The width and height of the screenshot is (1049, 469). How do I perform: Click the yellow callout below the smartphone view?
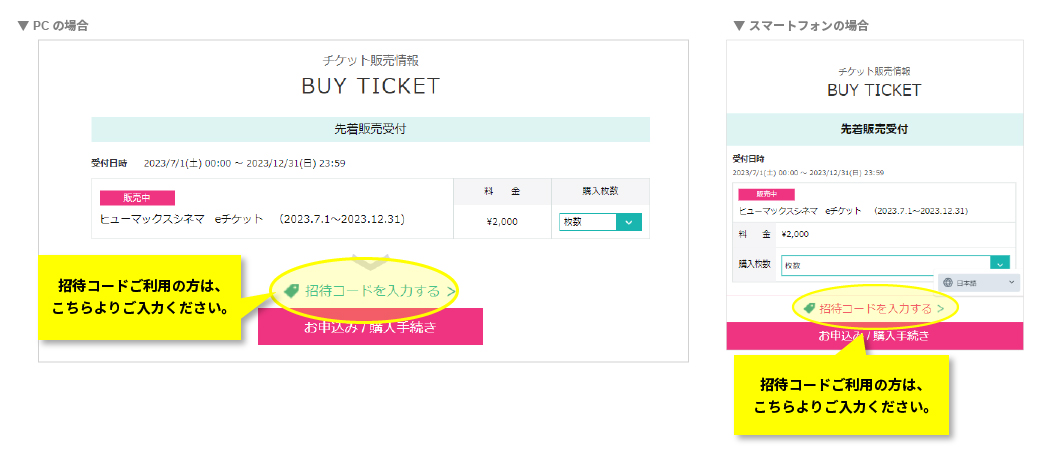(x=839, y=398)
